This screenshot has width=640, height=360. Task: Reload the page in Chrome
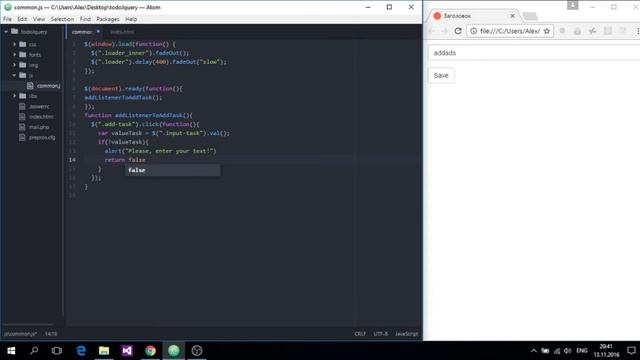tap(458, 31)
